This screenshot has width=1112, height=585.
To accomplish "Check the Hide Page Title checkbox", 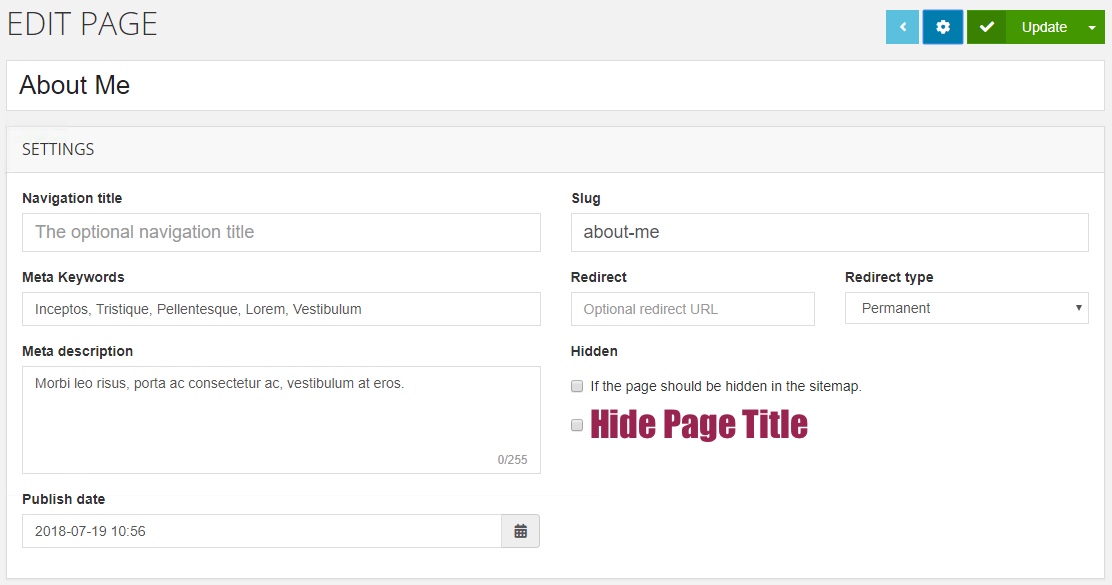I will [577, 425].
